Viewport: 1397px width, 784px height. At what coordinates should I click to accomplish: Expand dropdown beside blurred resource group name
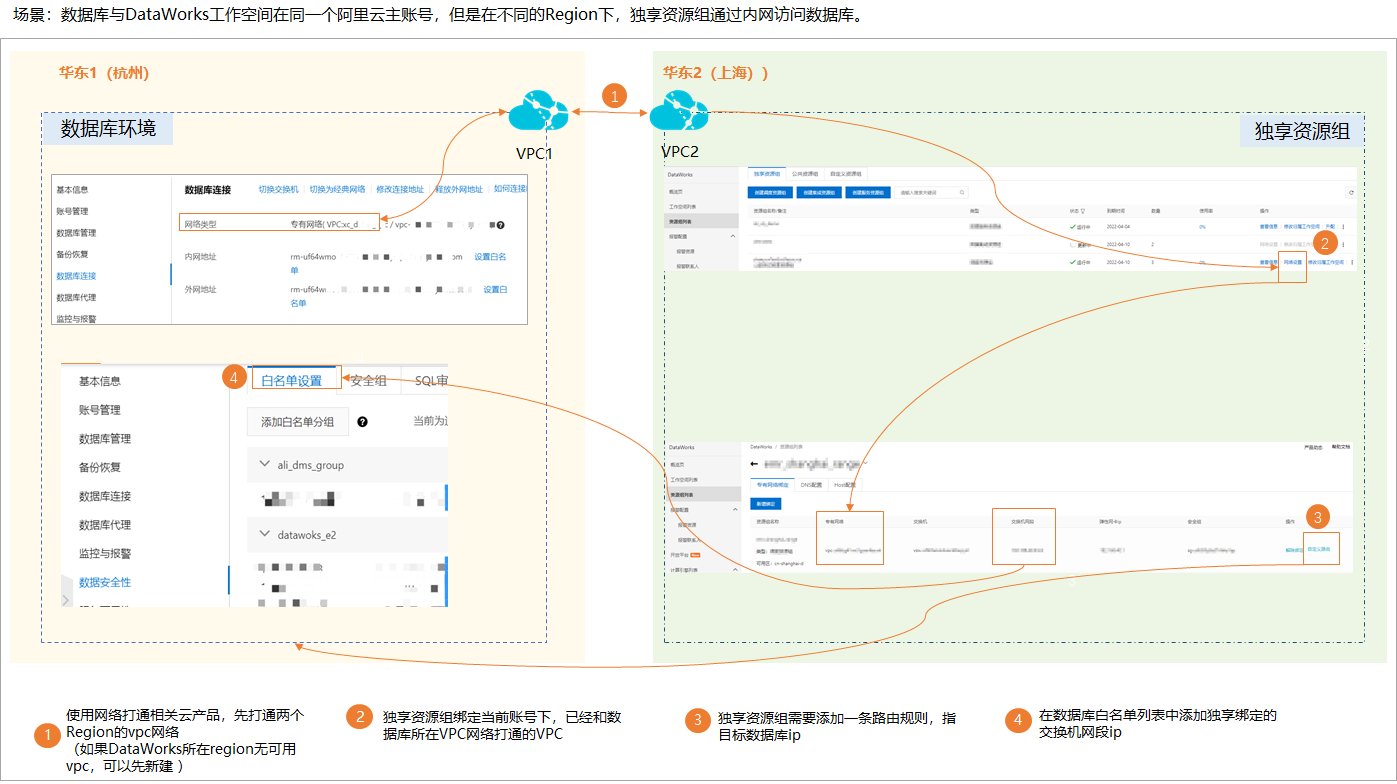coord(865,463)
